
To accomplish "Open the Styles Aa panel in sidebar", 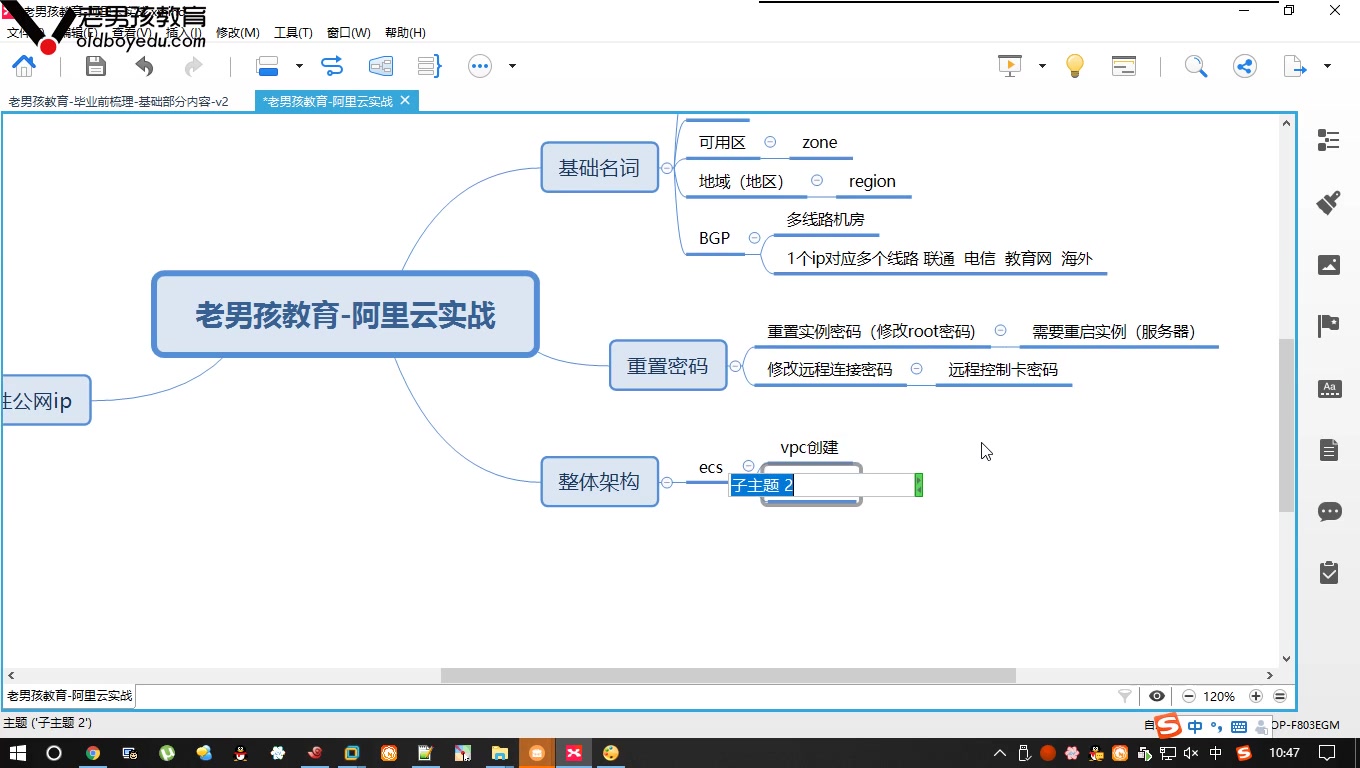I will click(1329, 388).
